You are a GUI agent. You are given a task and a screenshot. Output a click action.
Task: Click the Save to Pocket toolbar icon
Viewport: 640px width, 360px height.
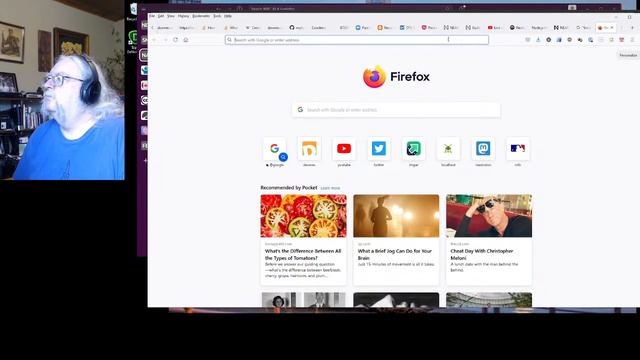pos(528,40)
